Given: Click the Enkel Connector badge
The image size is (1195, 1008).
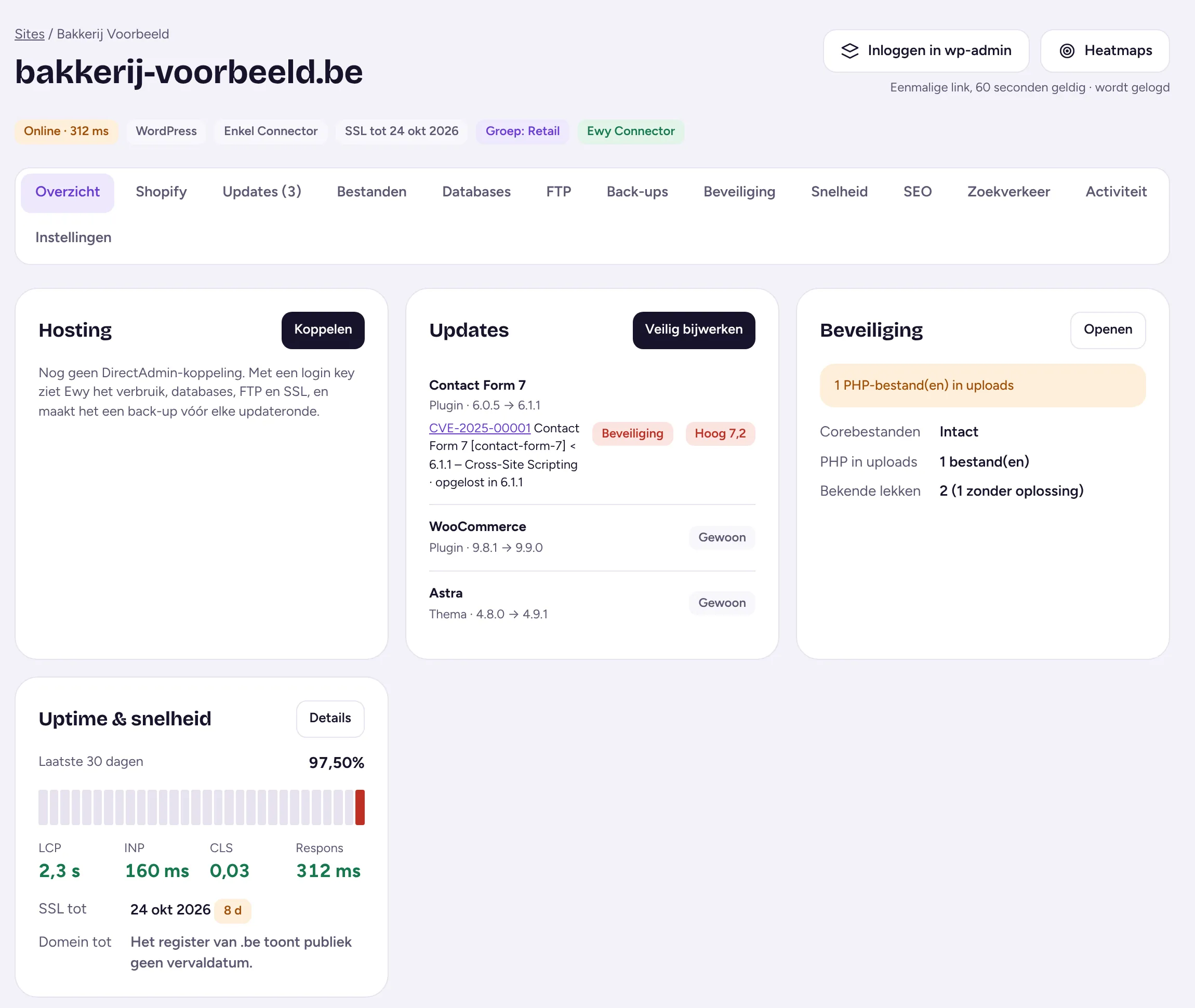Looking at the screenshot, I should click(x=270, y=131).
